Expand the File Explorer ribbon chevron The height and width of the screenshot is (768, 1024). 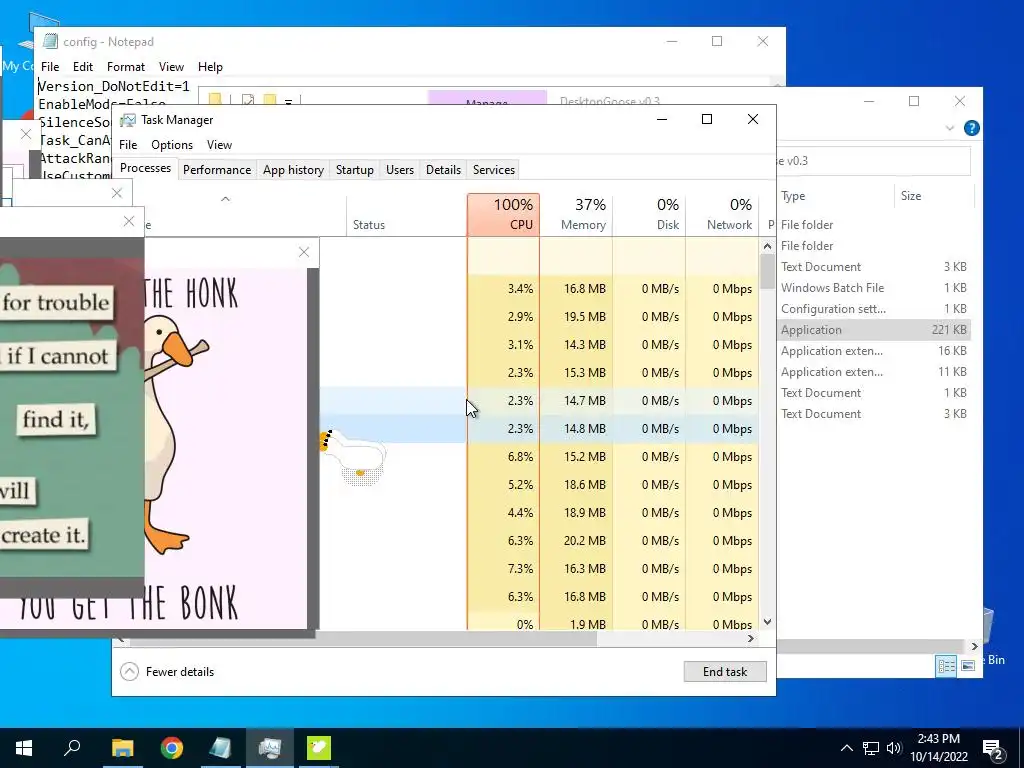950,128
